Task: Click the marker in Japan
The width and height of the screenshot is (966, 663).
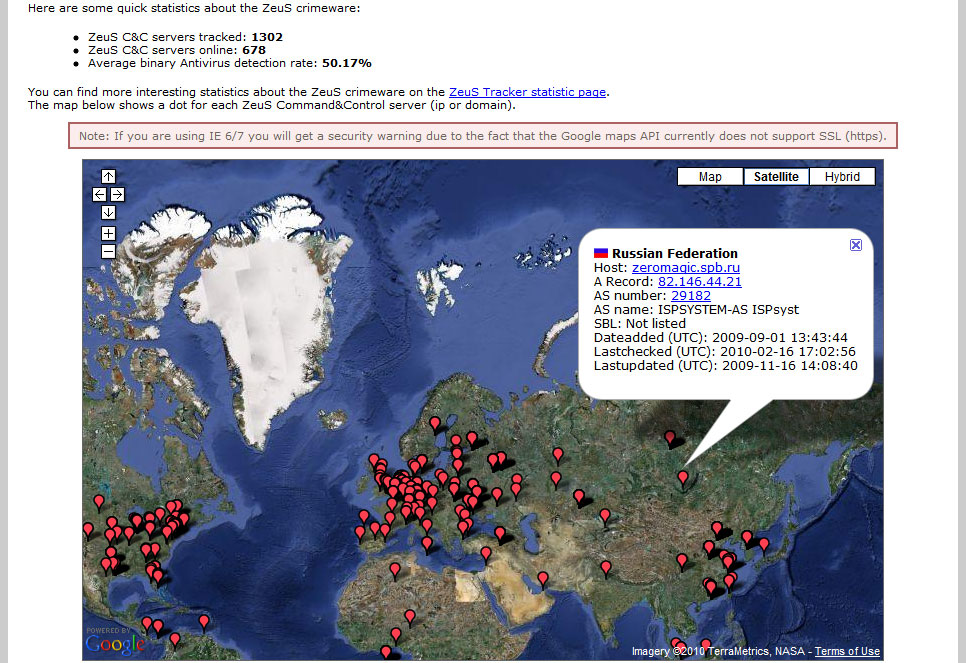Action: click(x=764, y=545)
